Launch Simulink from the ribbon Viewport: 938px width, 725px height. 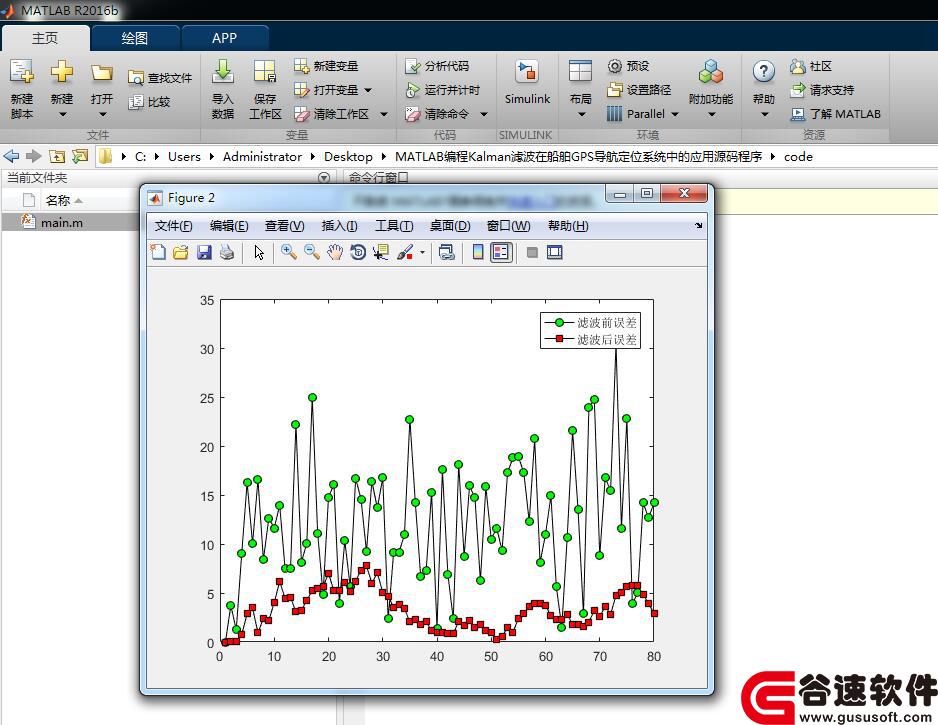(527, 82)
